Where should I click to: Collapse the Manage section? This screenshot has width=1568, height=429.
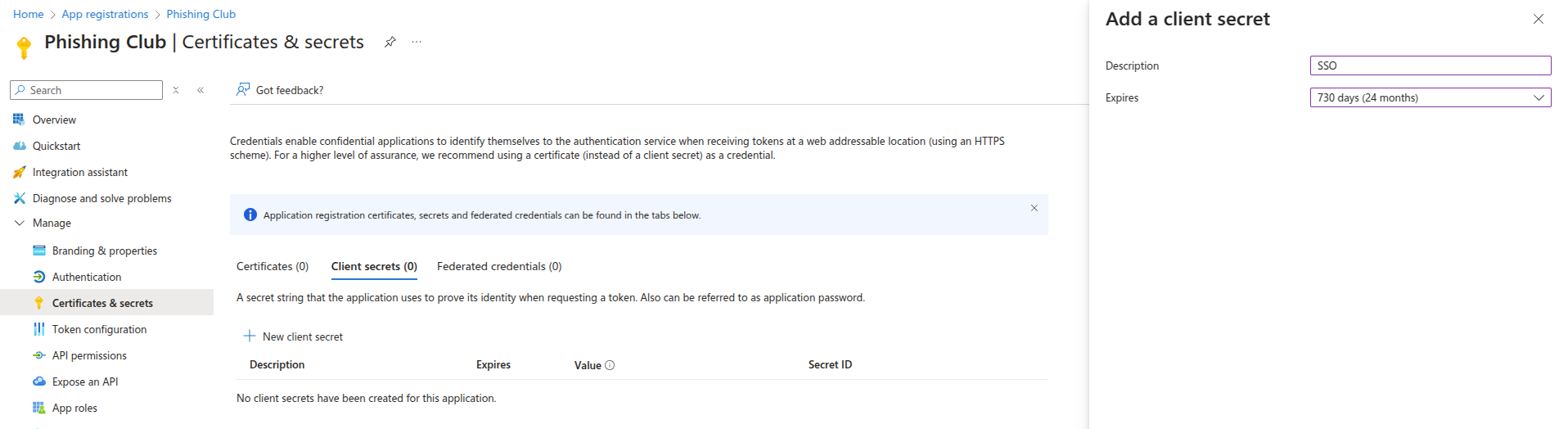(20, 223)
